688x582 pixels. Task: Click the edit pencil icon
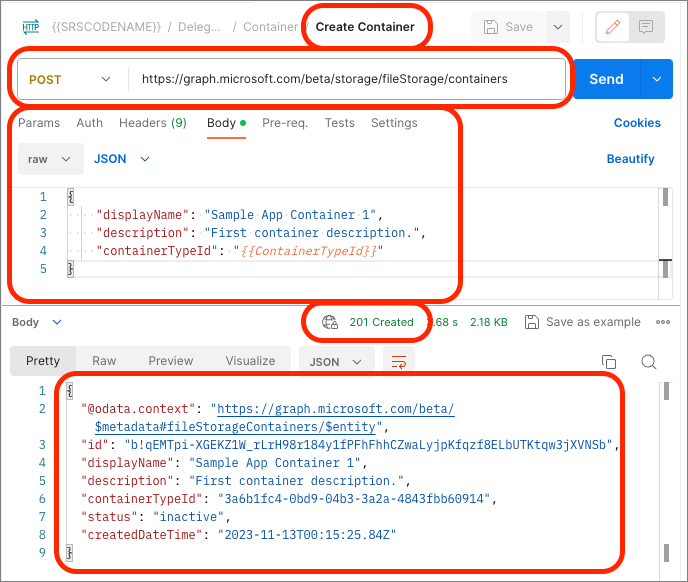pos(613,27)
